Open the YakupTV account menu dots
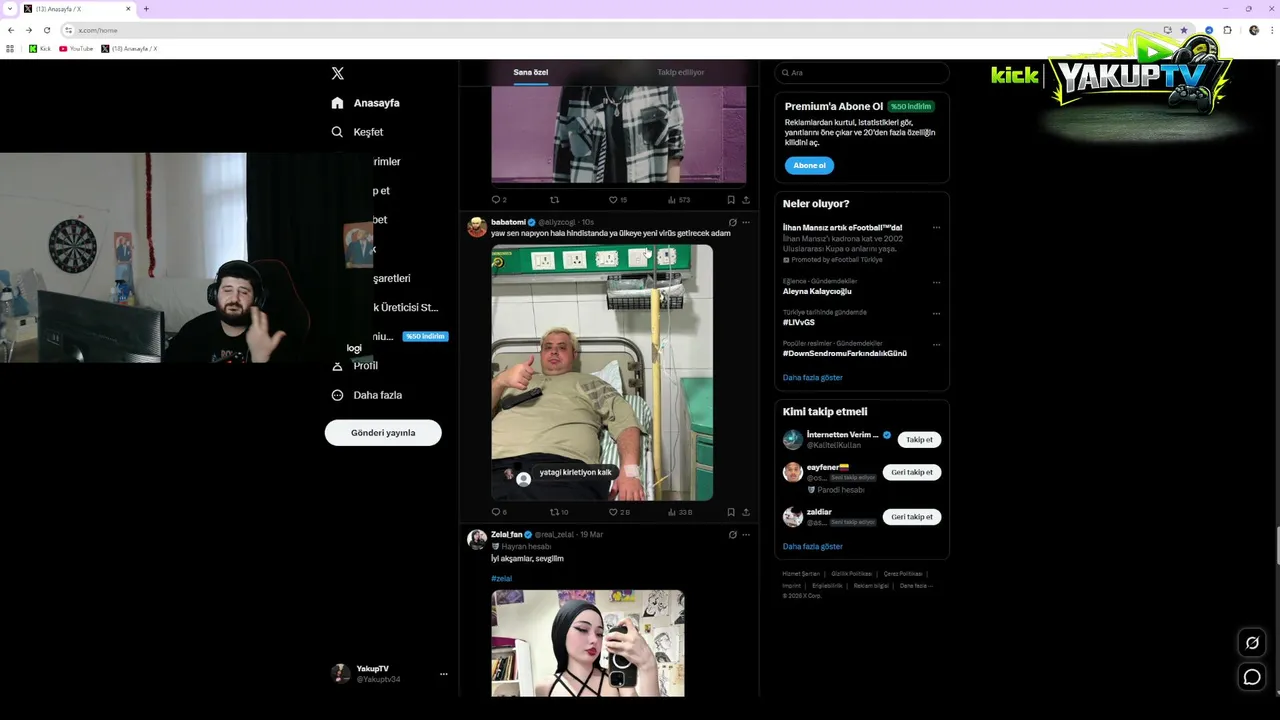 pos(443,674)
